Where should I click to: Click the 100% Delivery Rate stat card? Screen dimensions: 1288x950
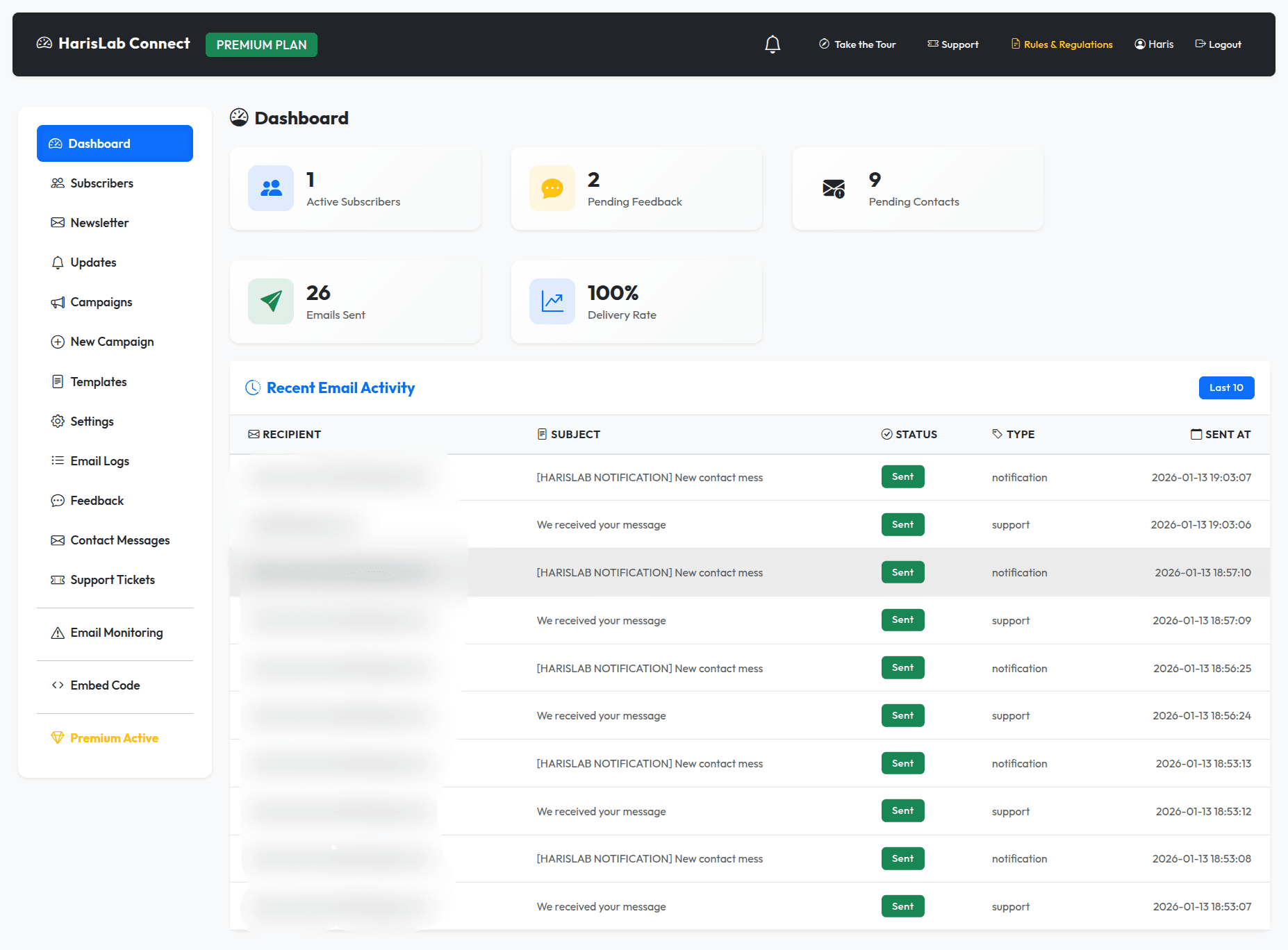pos(636,301)
